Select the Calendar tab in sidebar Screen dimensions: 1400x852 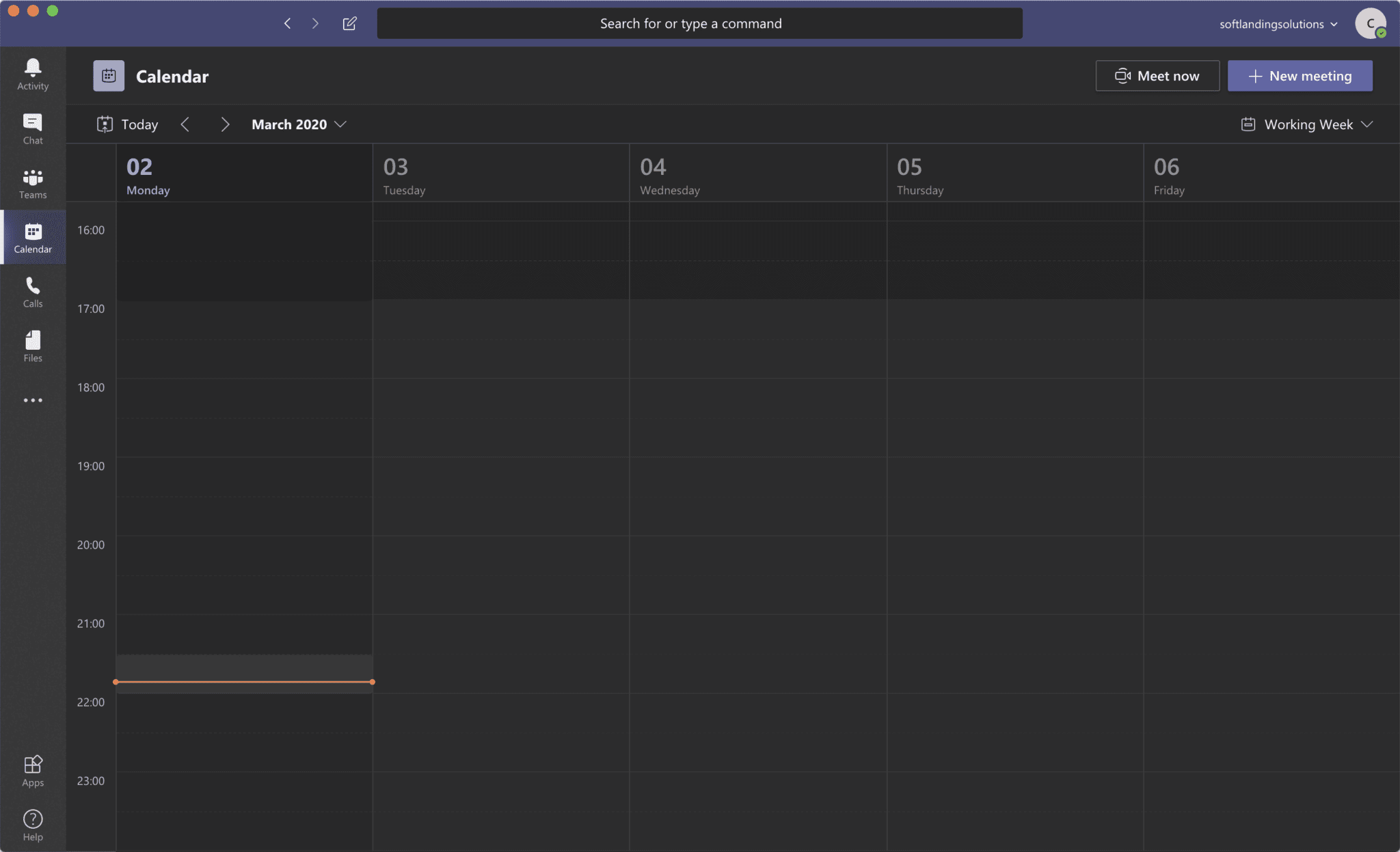32,238
